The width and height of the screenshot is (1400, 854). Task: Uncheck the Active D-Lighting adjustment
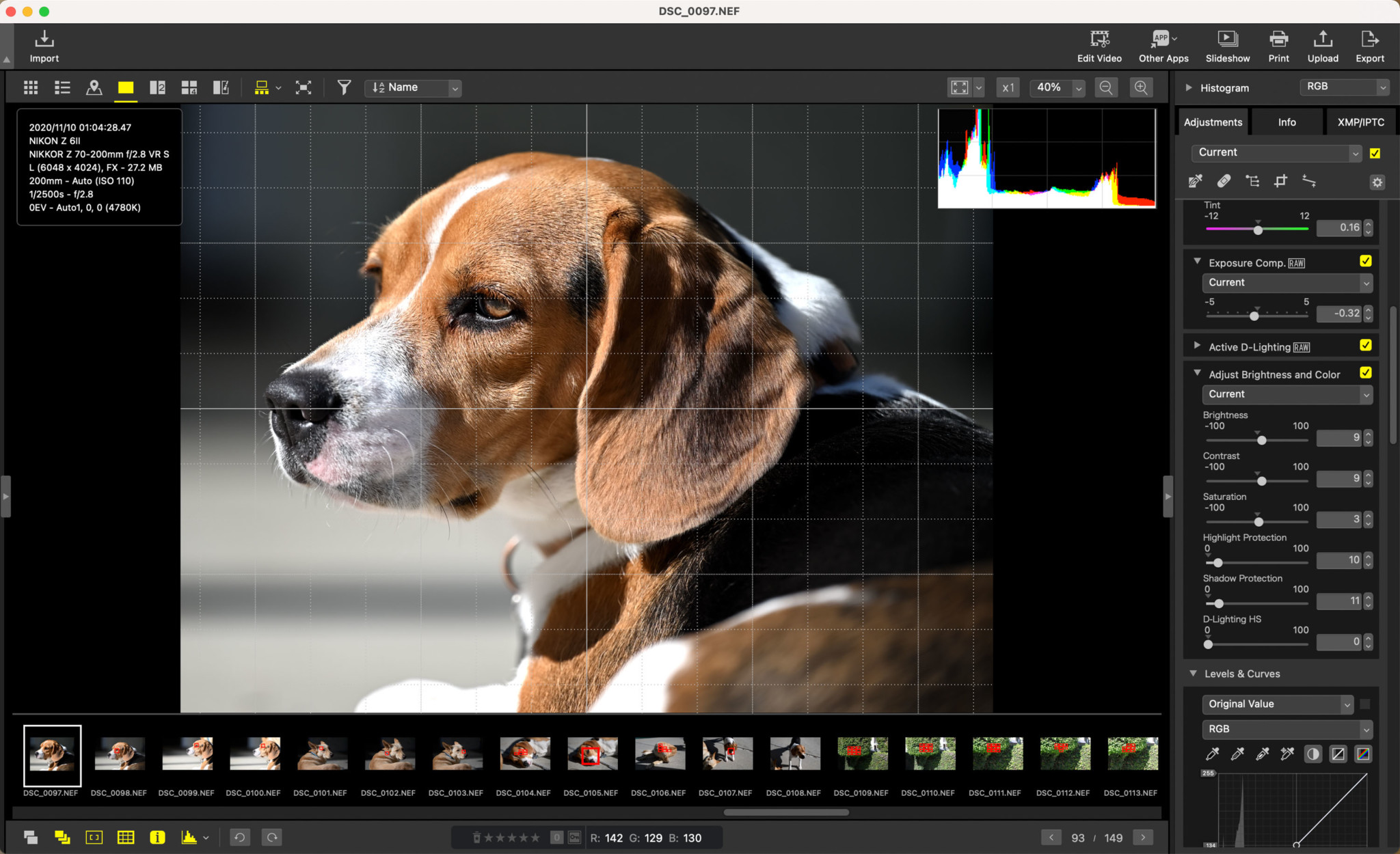tap(1365, 346)
